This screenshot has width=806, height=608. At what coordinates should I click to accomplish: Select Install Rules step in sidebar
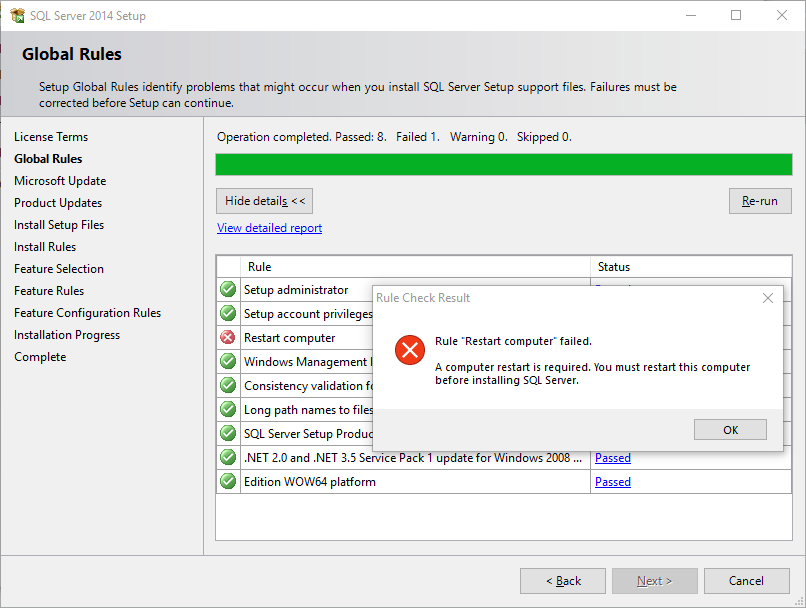(45, 247)
